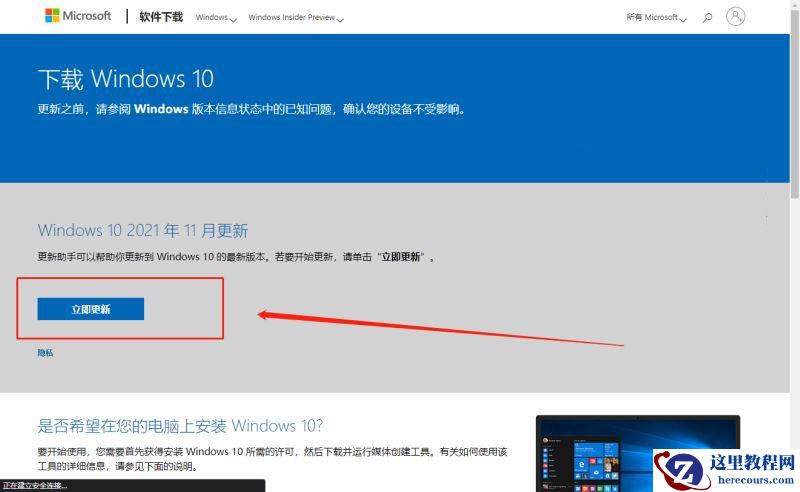
Task: Open the 软件下载 home link
Action: (x=161, y=17)
